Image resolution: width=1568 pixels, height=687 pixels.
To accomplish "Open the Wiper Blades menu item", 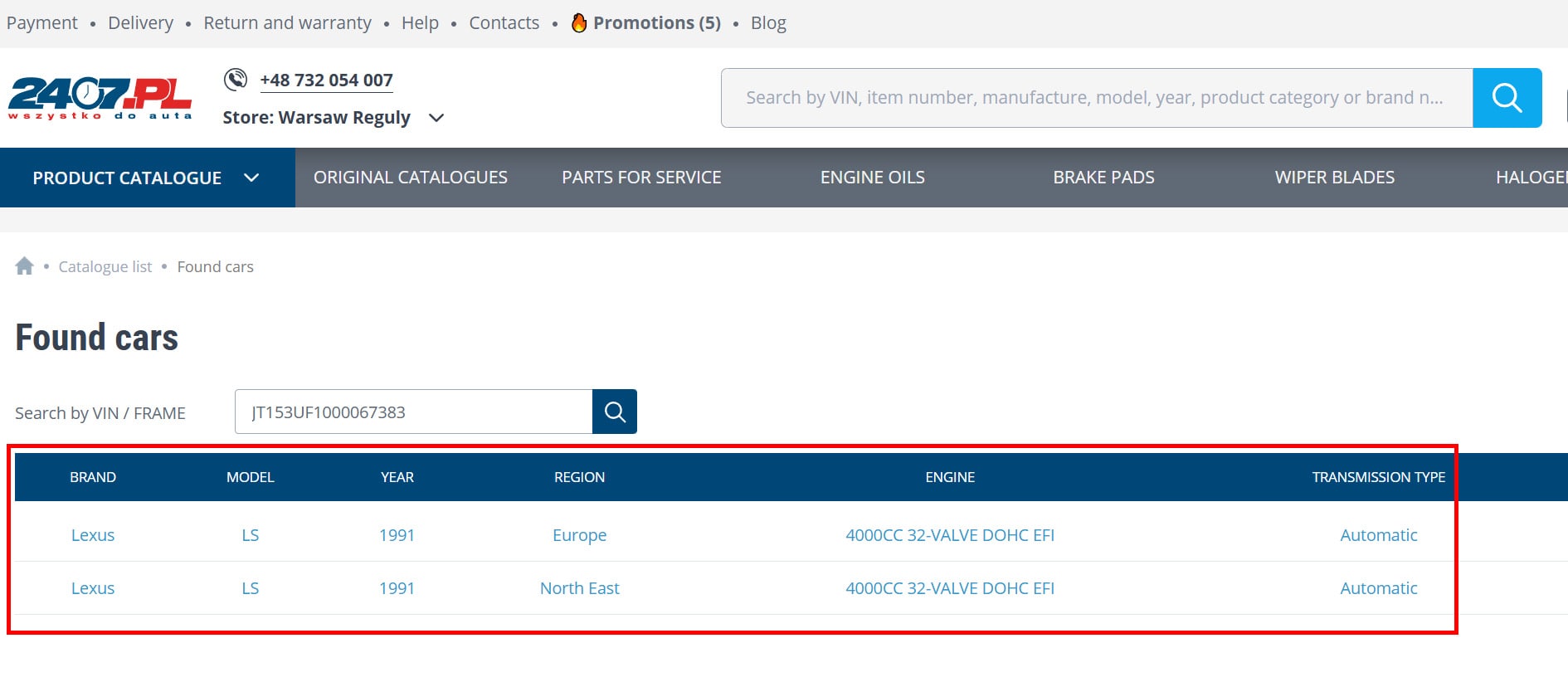I will point(1335,178).
